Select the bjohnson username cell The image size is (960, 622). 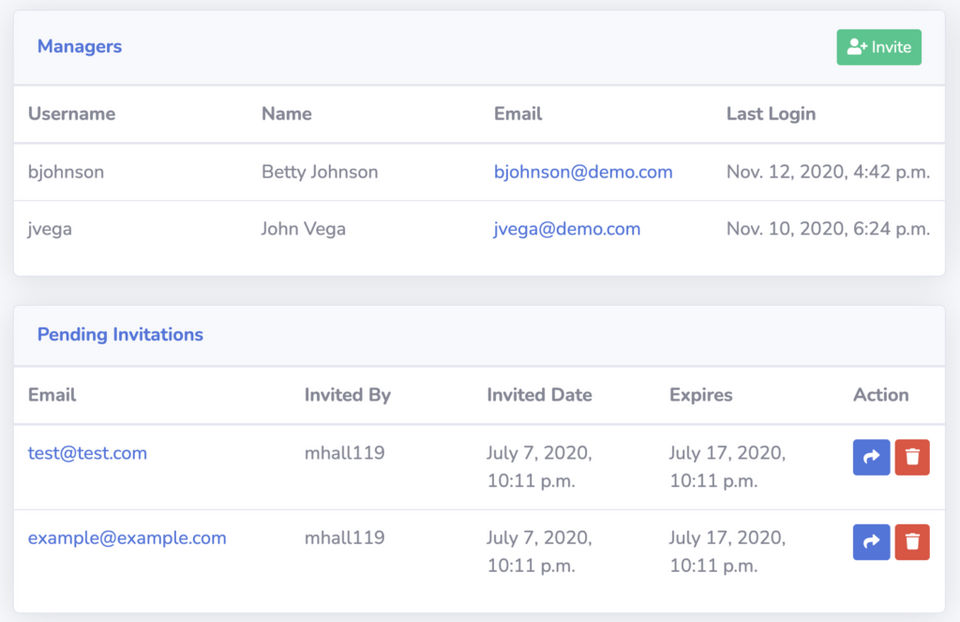coord(66,172)
